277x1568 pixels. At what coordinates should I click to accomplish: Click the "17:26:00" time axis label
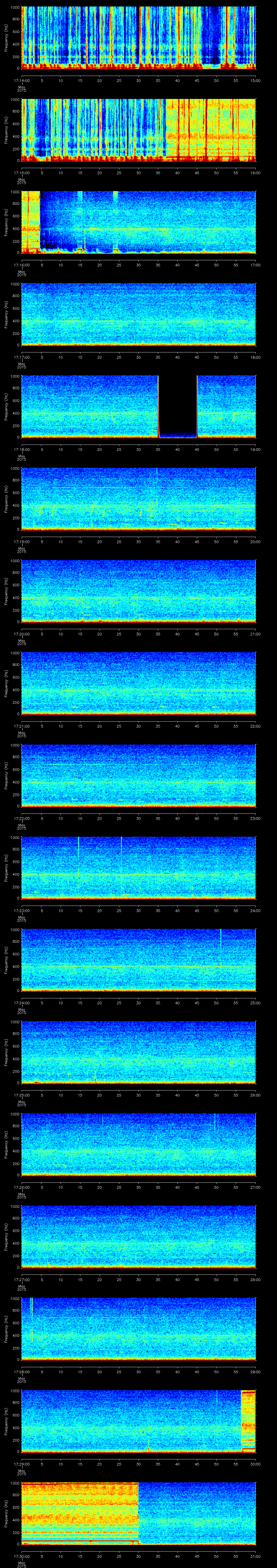coord(22,1187)
